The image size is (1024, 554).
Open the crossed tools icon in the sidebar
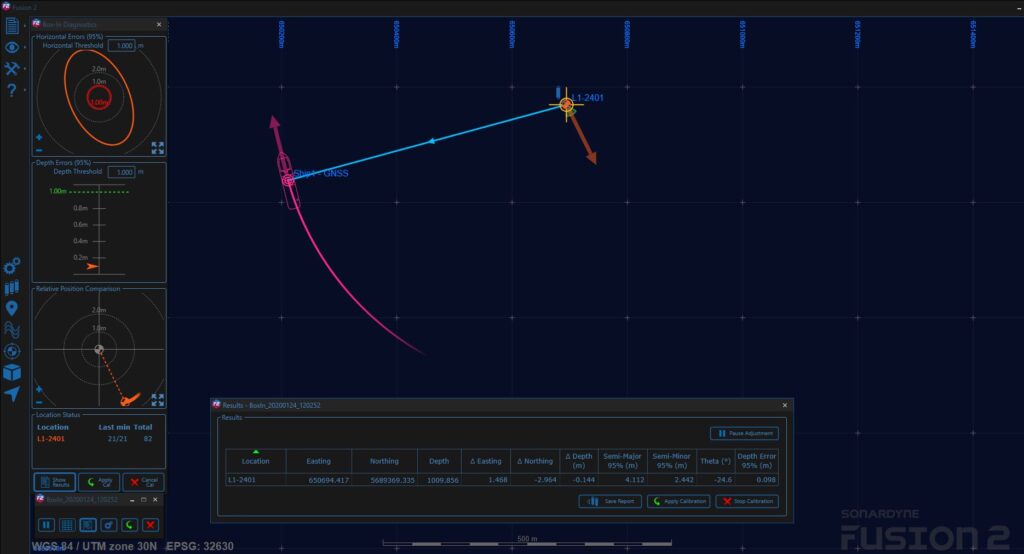(12, 69)
